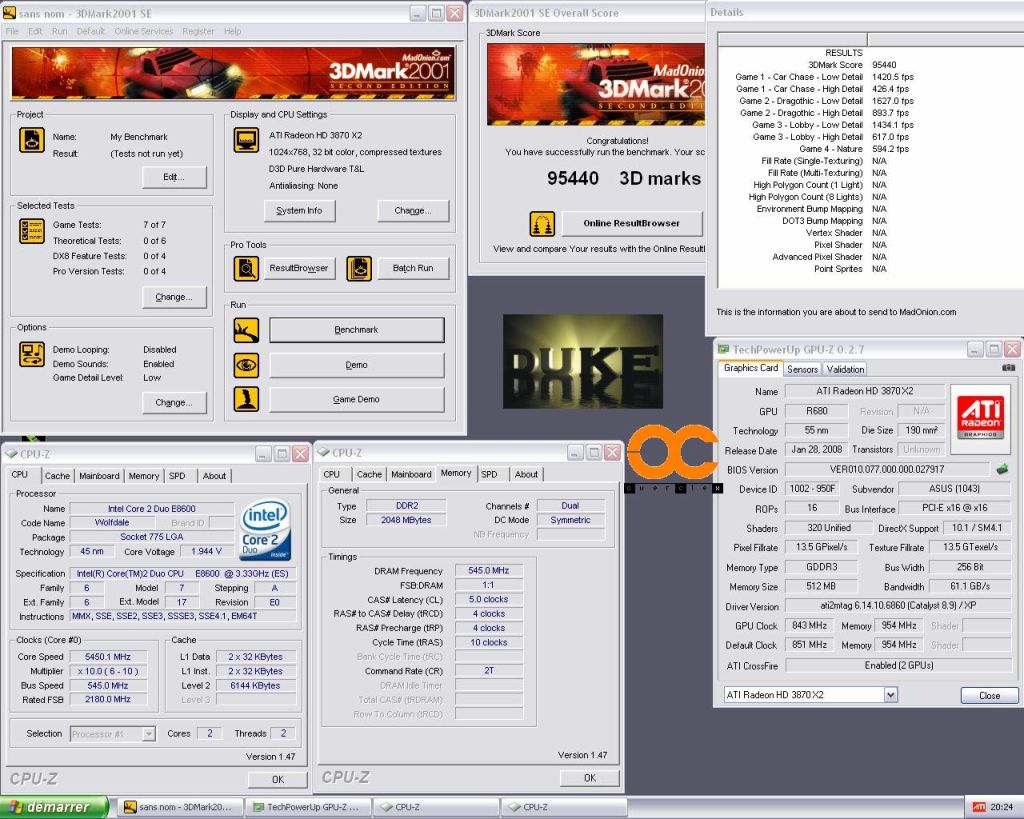Viewport: 1024px width, 819px height.
Task: Click the Game Demo joystick icon
Action: [246, 399]
